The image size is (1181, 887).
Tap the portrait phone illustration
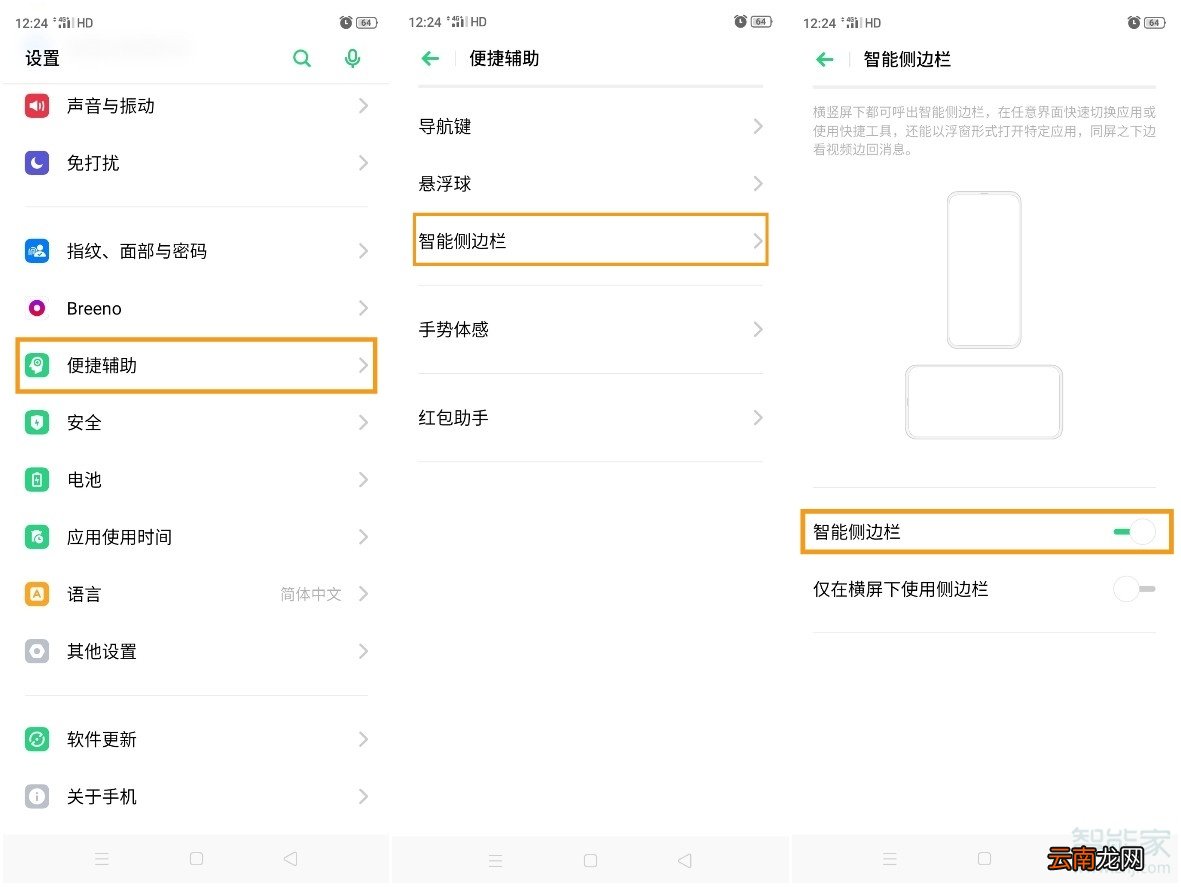984,270
